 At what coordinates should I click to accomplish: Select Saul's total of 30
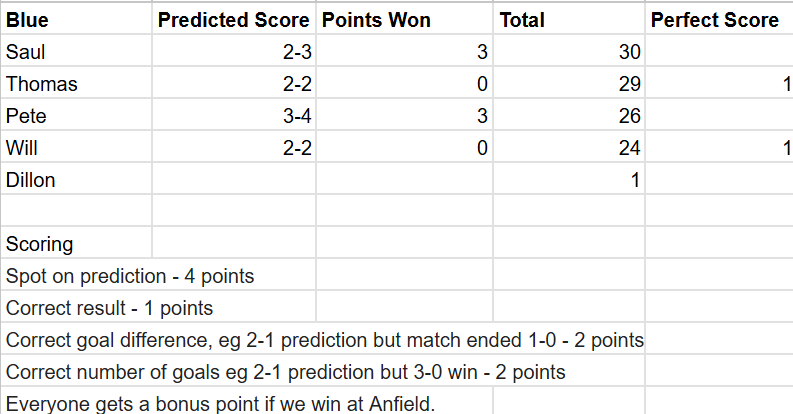click(x=568, y=52)
